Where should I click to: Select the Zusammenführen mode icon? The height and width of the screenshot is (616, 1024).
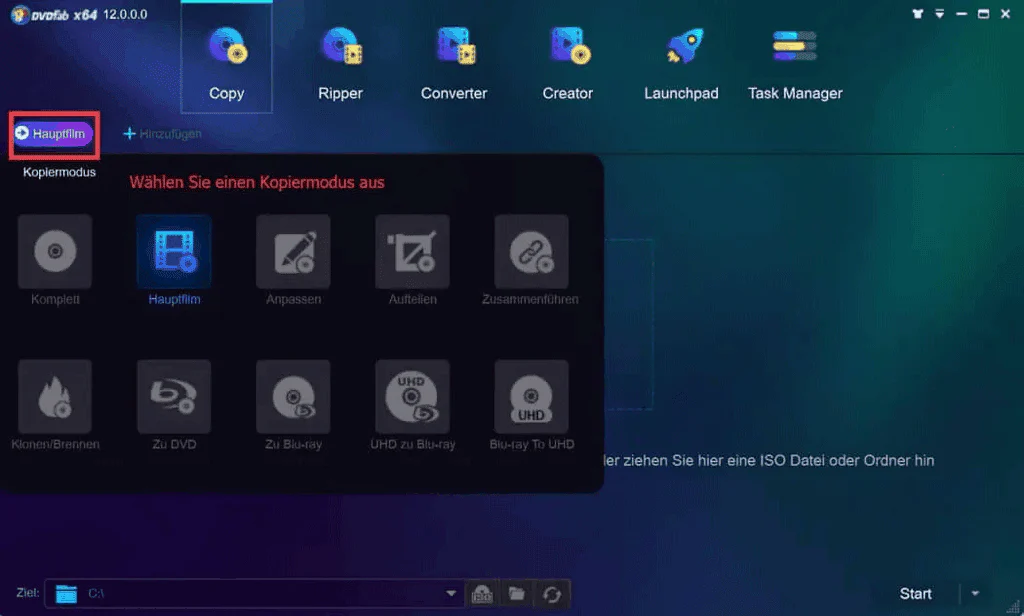pyautogui.click(x=531, y=251)
